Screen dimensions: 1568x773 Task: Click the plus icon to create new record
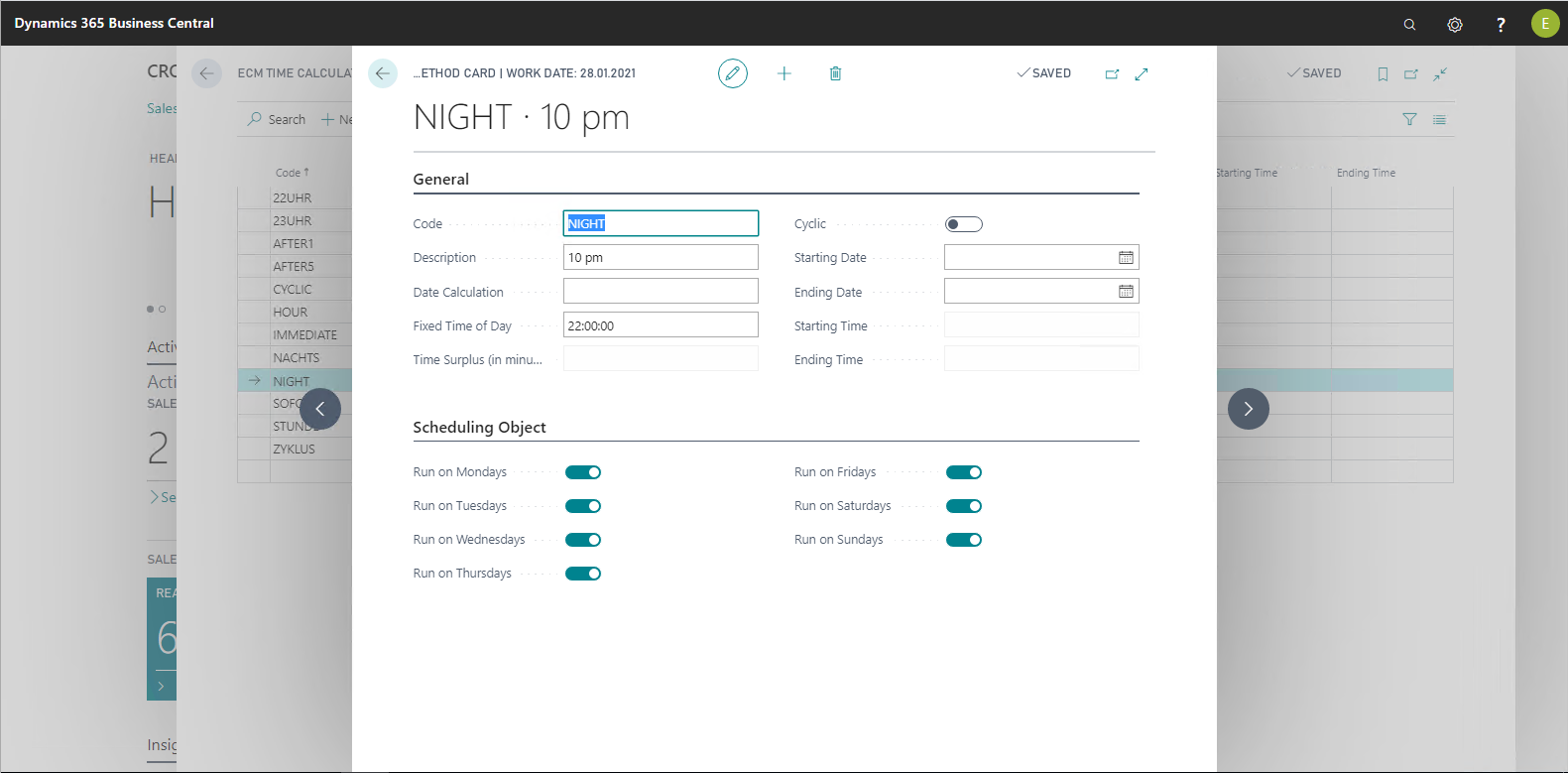tap(784, 73)
